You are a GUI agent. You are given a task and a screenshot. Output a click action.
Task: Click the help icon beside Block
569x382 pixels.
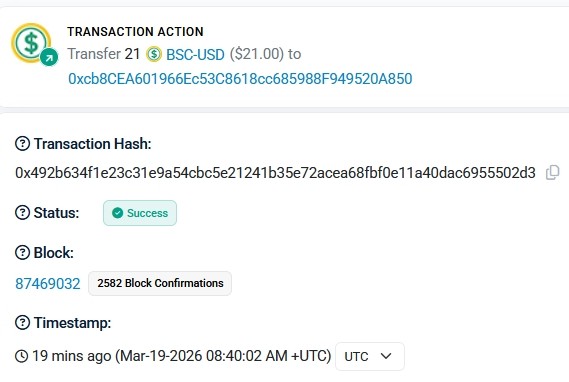22,252
